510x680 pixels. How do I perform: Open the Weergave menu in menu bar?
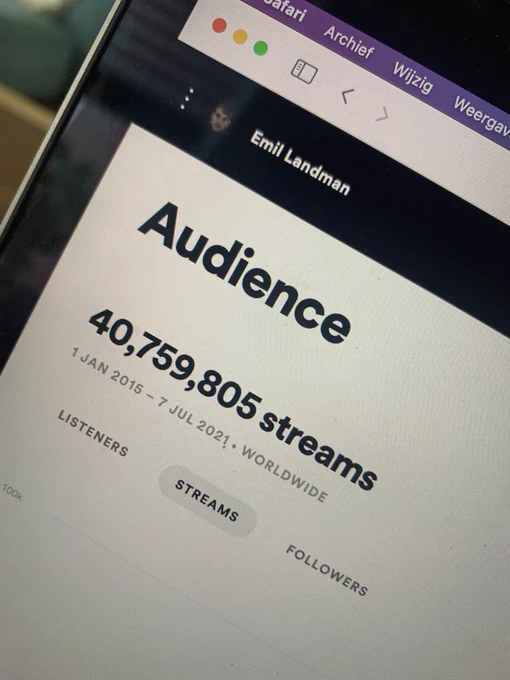pyautogui.click(x=481, y=114)
